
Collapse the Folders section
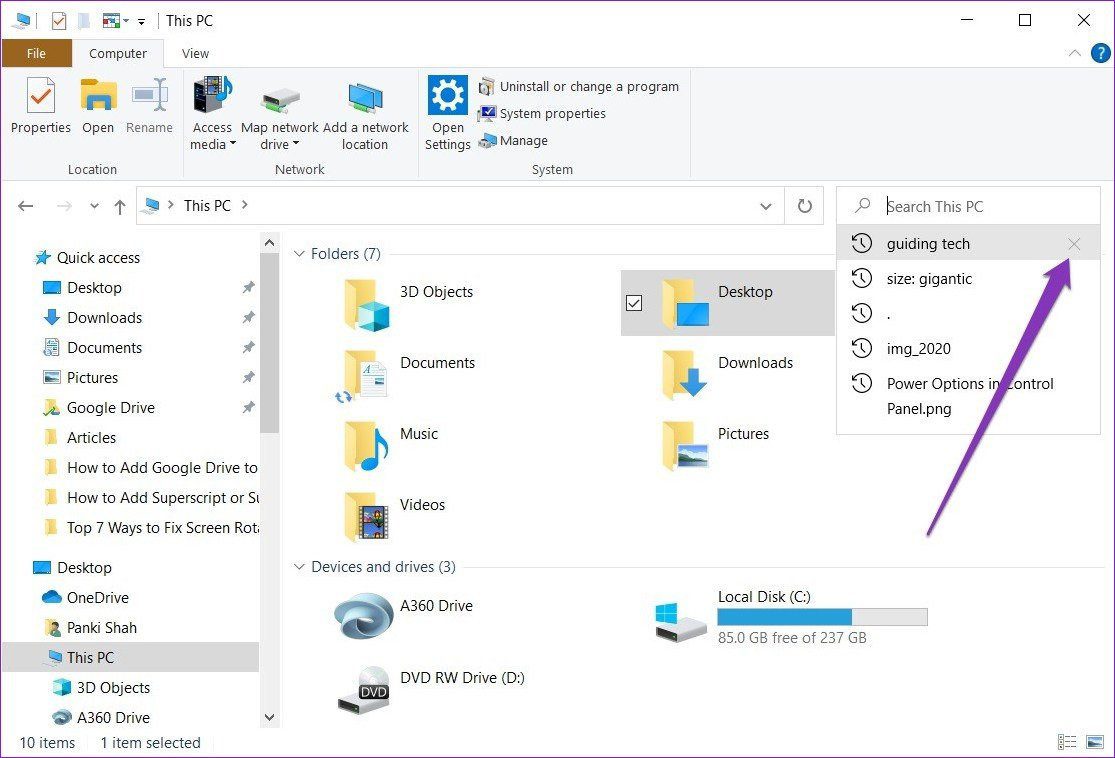click(x=299, y=253)
